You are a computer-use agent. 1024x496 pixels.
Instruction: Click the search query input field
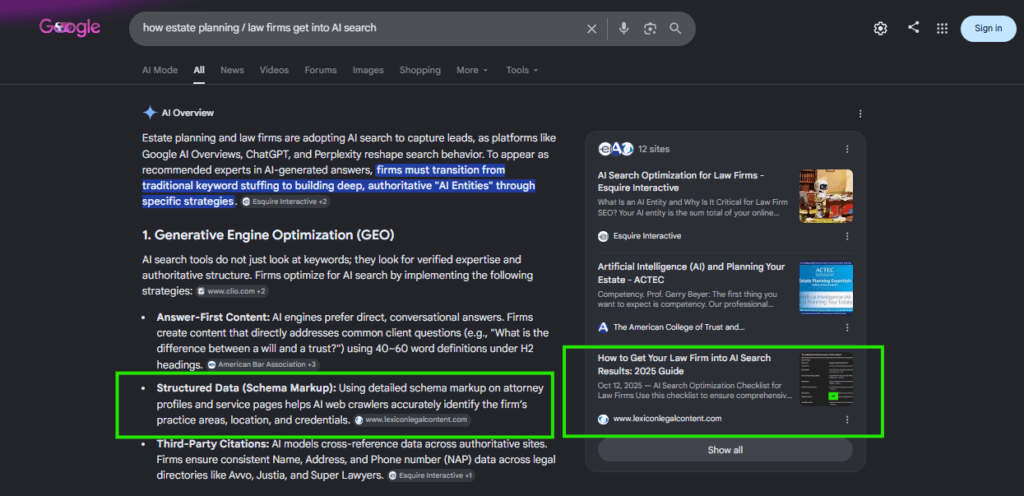click(359, 29)
